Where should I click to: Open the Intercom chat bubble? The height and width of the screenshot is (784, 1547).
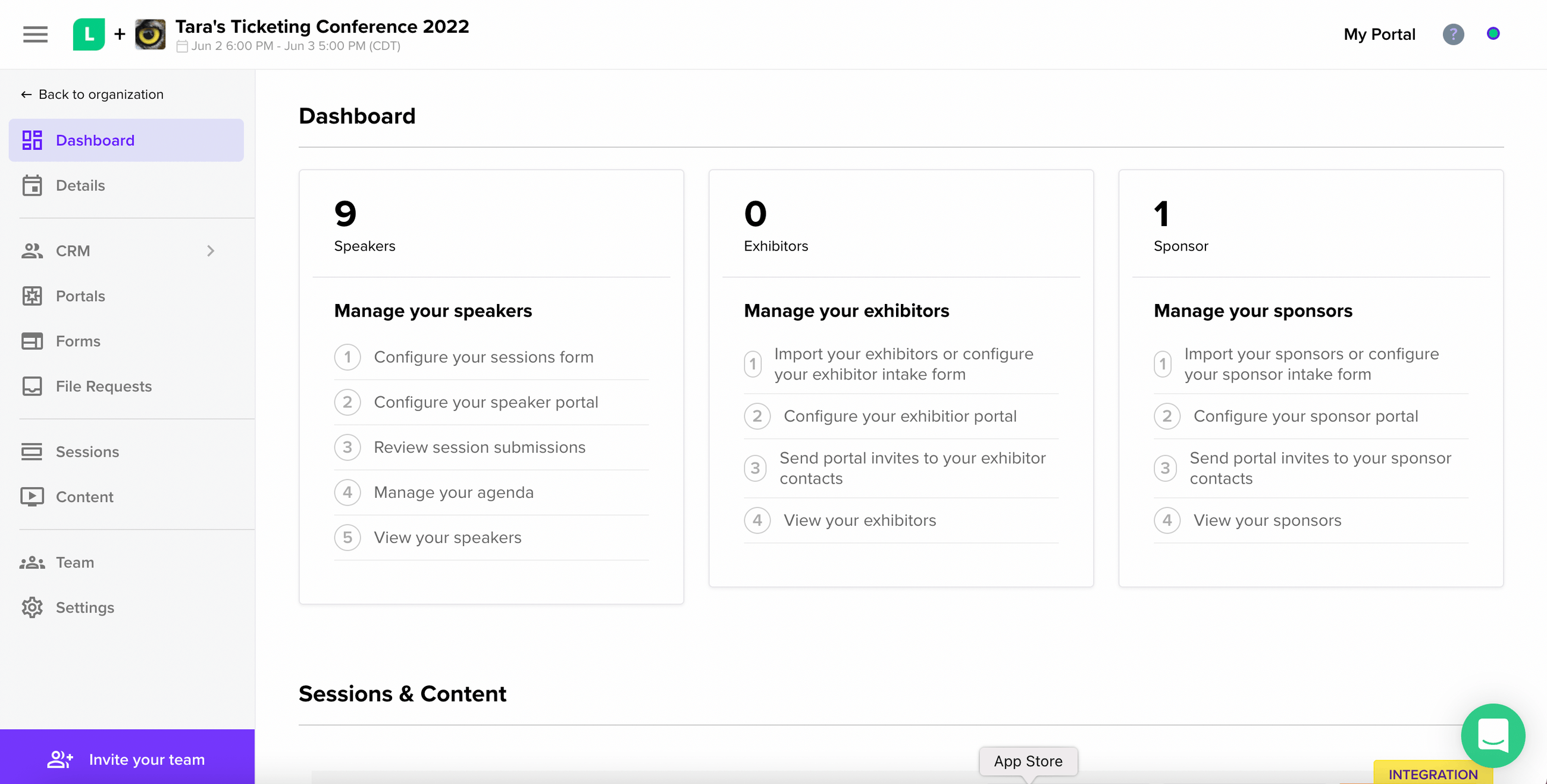[1493, 736]
